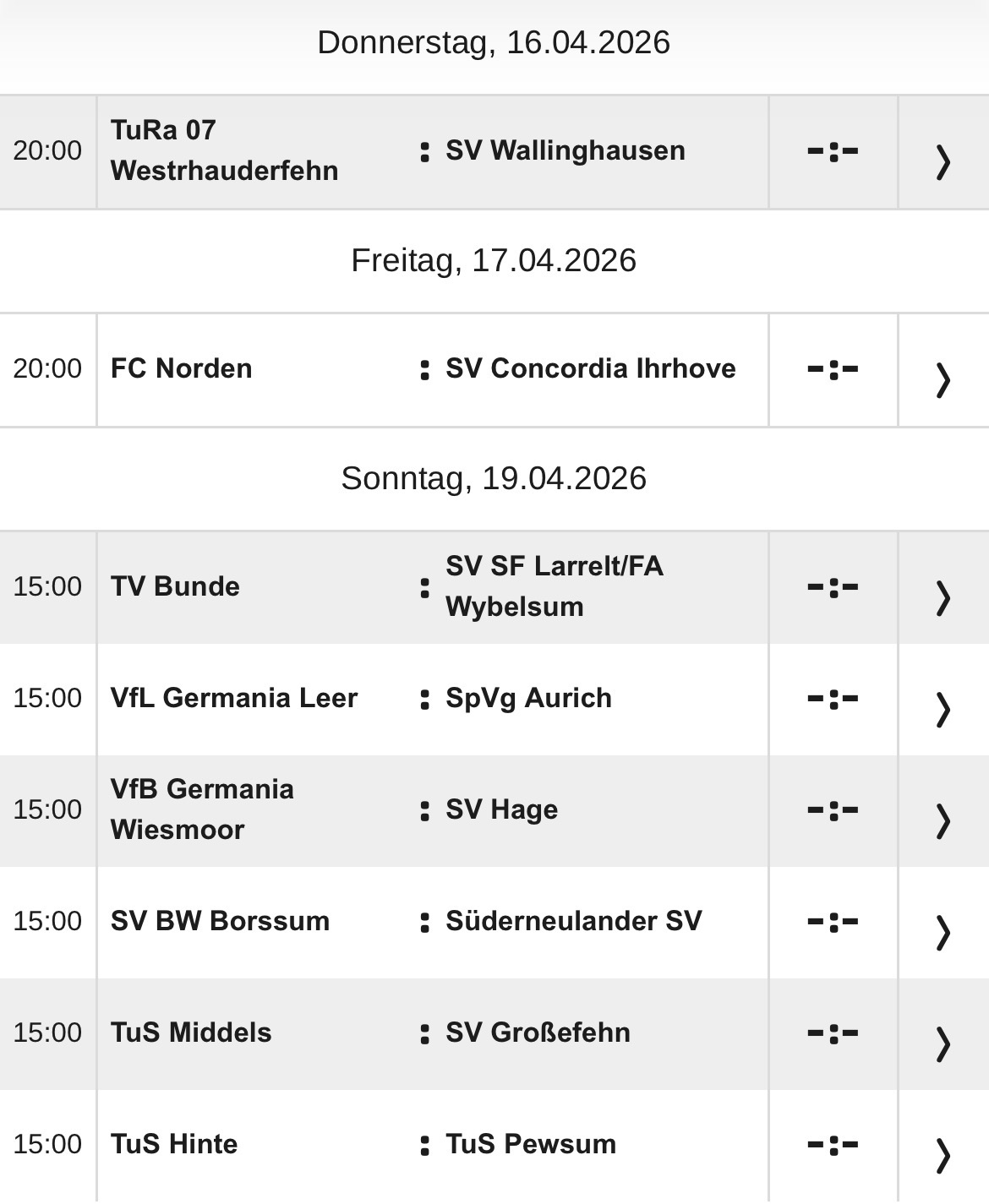Click the score placeholder for FC Norden match
This screenshot has height=1204, width=989.
(x=833, y=369)
